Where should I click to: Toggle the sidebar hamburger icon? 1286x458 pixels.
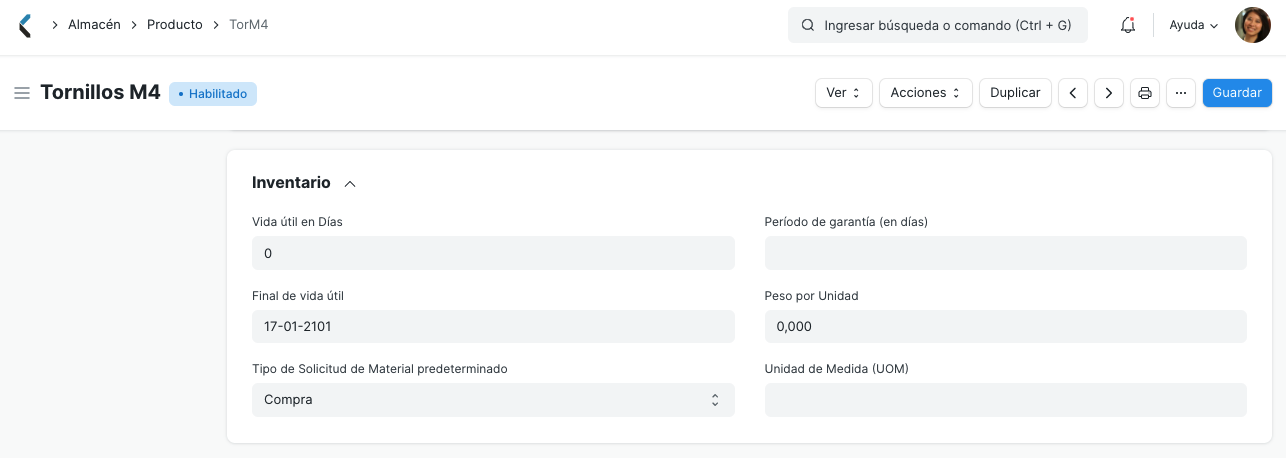(x=22, y=93)
